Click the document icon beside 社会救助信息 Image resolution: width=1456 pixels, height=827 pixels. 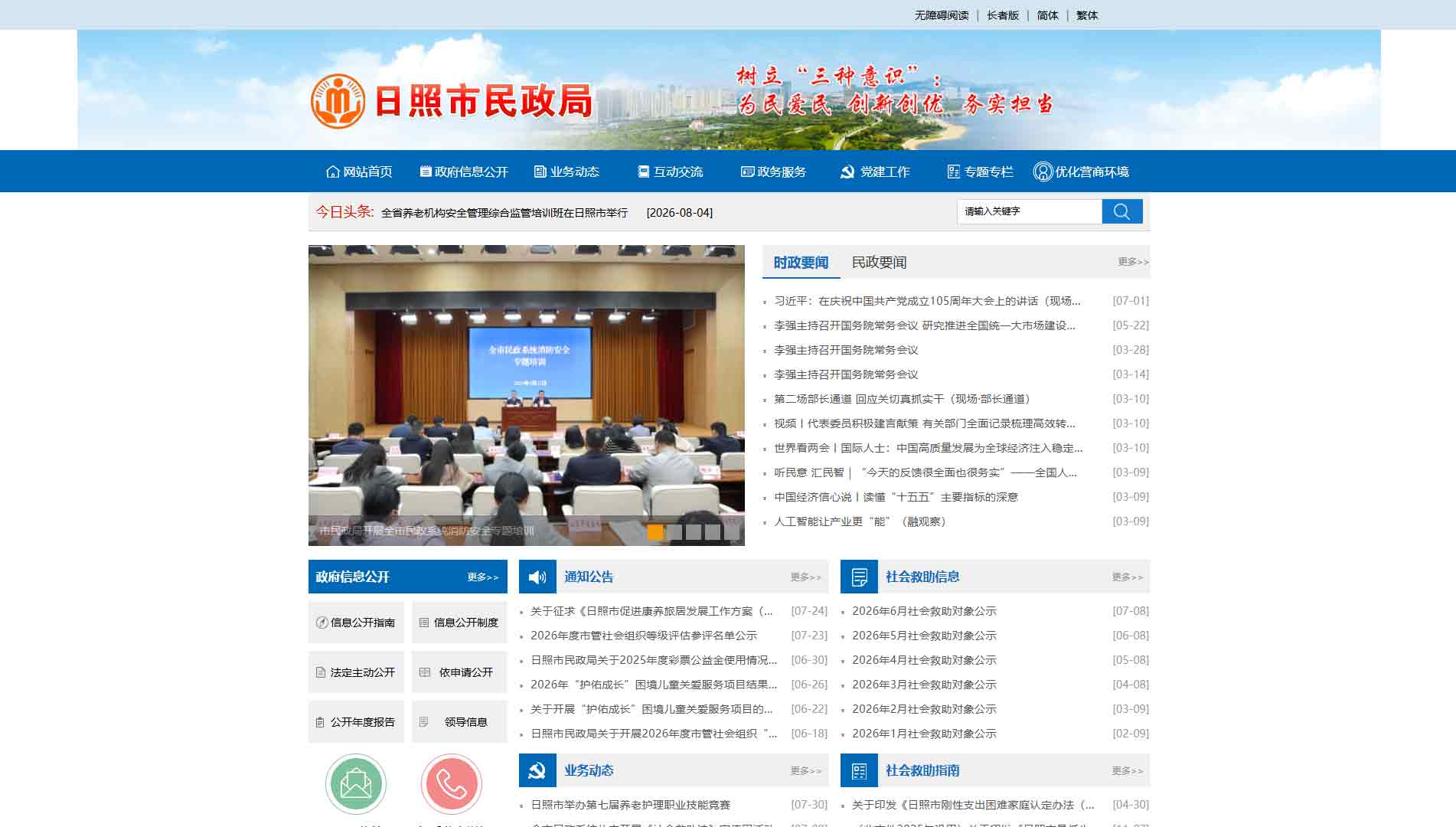coord(859,577)
